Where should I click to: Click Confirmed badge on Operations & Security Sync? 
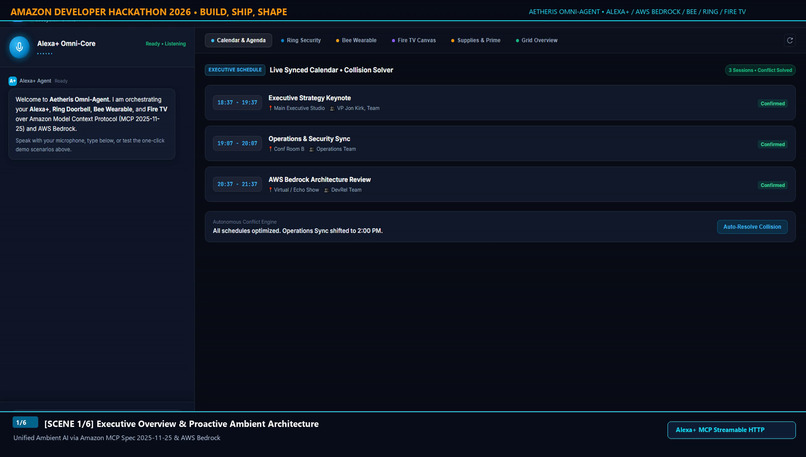coord(773,144)
